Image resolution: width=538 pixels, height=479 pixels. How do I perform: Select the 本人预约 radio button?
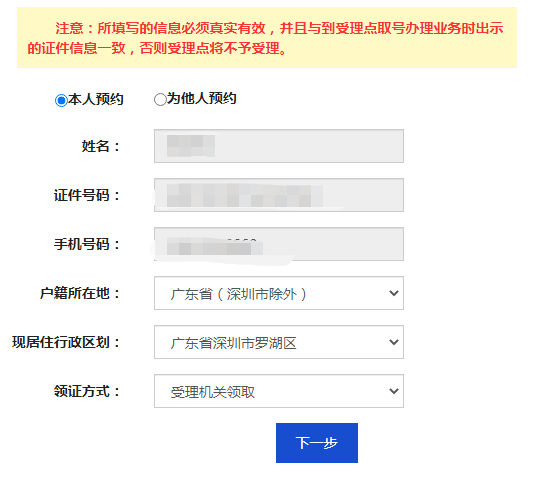coord(61,101)
